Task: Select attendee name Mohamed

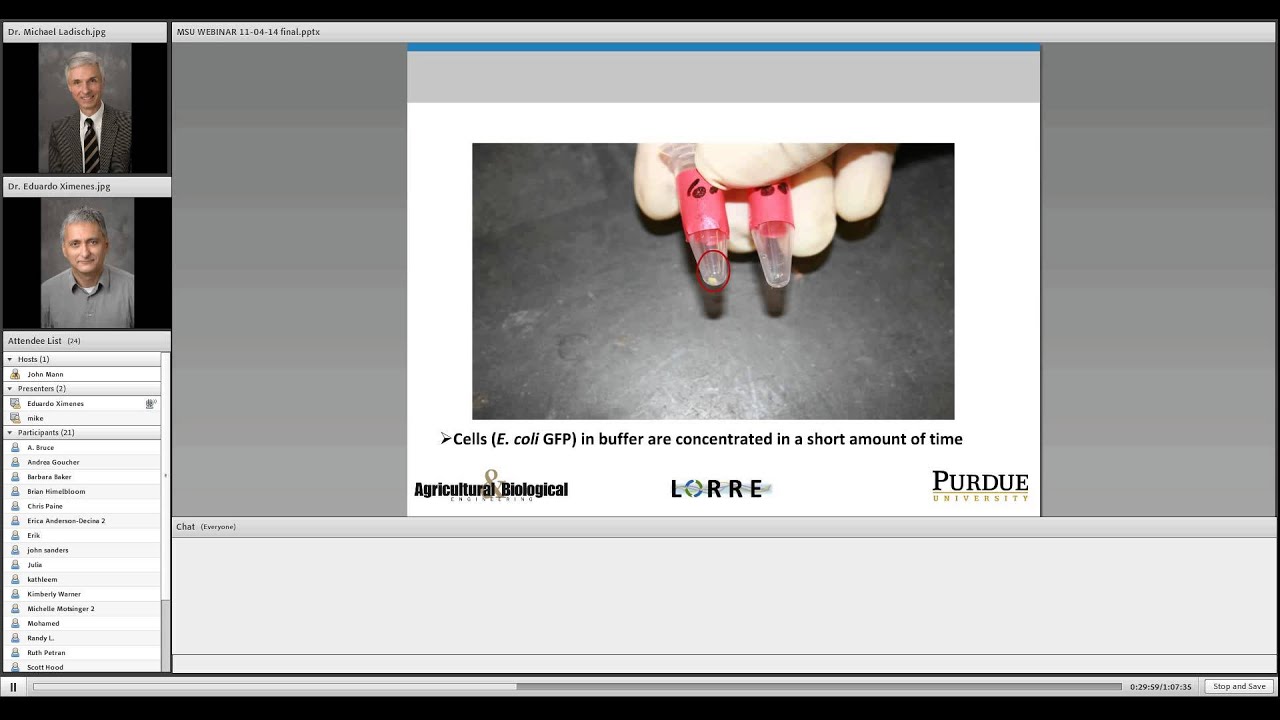Action: 43,623
